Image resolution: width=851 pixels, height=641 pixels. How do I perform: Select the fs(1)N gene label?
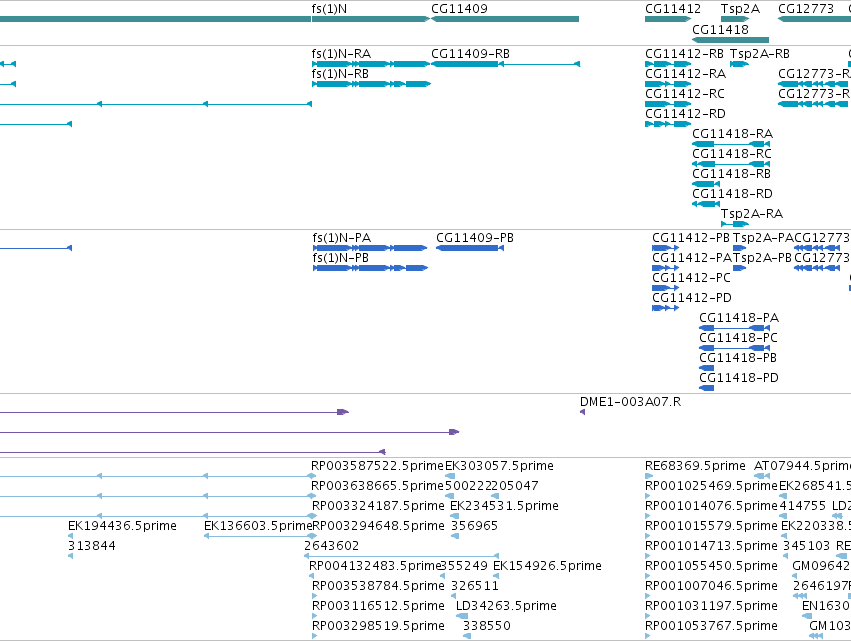click(329, 9)
